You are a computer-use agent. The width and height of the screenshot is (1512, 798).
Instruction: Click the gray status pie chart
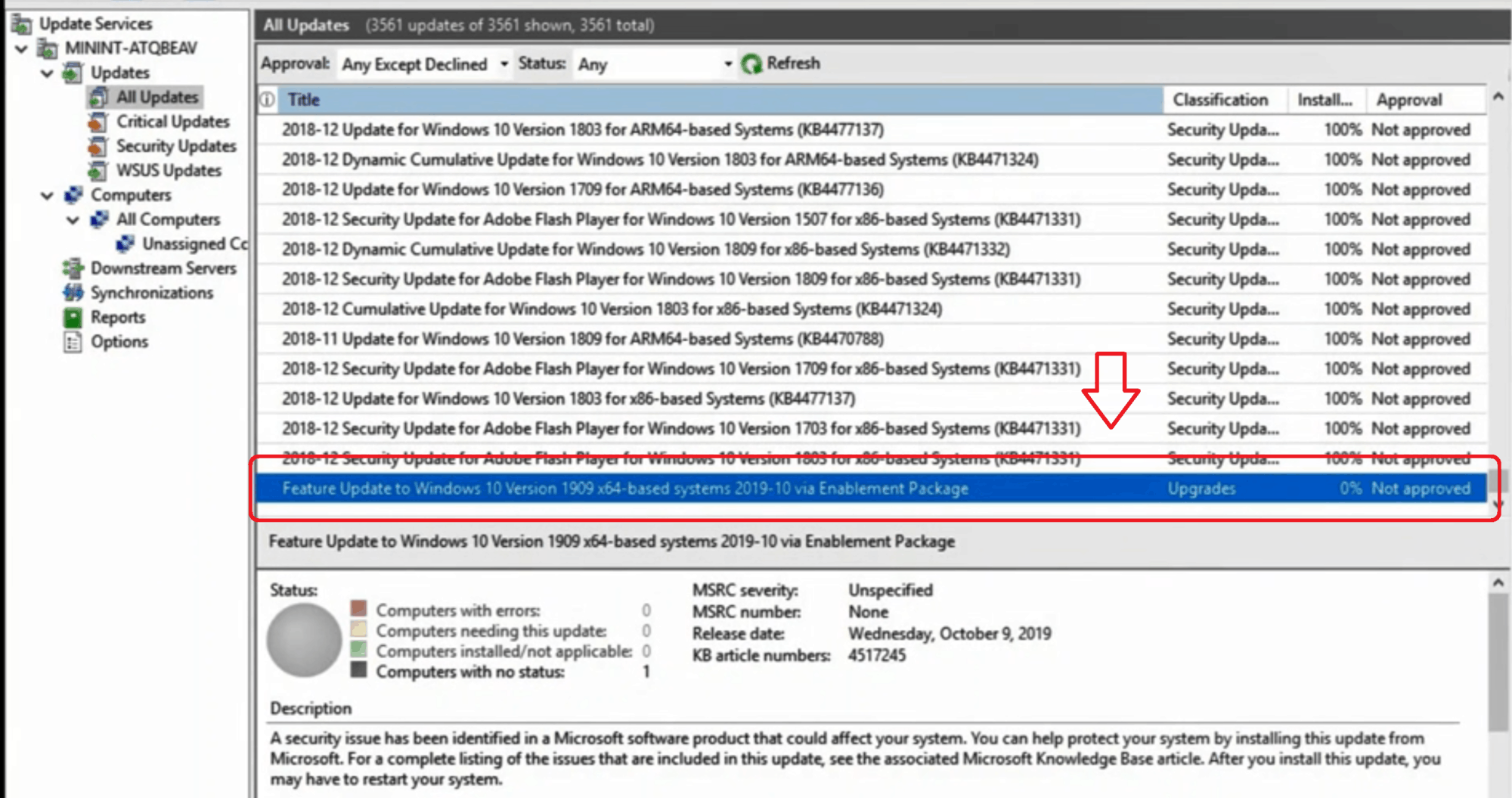[x=304, y=640]
